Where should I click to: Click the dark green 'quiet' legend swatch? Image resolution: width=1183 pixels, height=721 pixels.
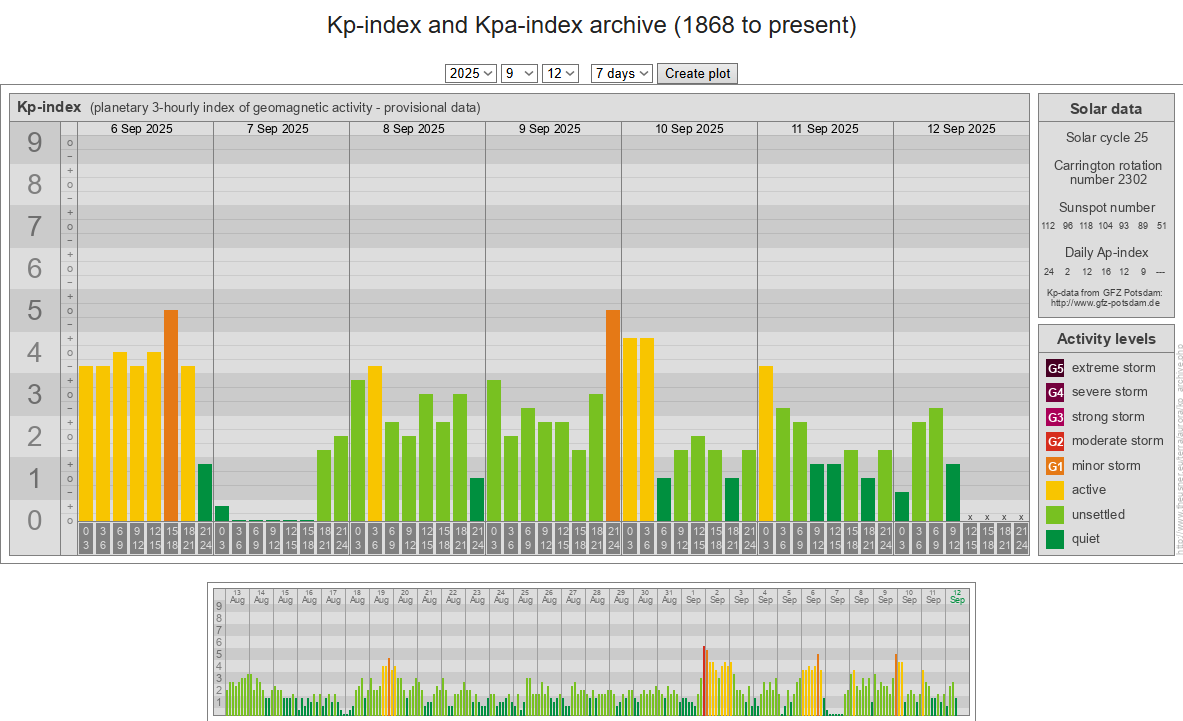pos(1055,539)
